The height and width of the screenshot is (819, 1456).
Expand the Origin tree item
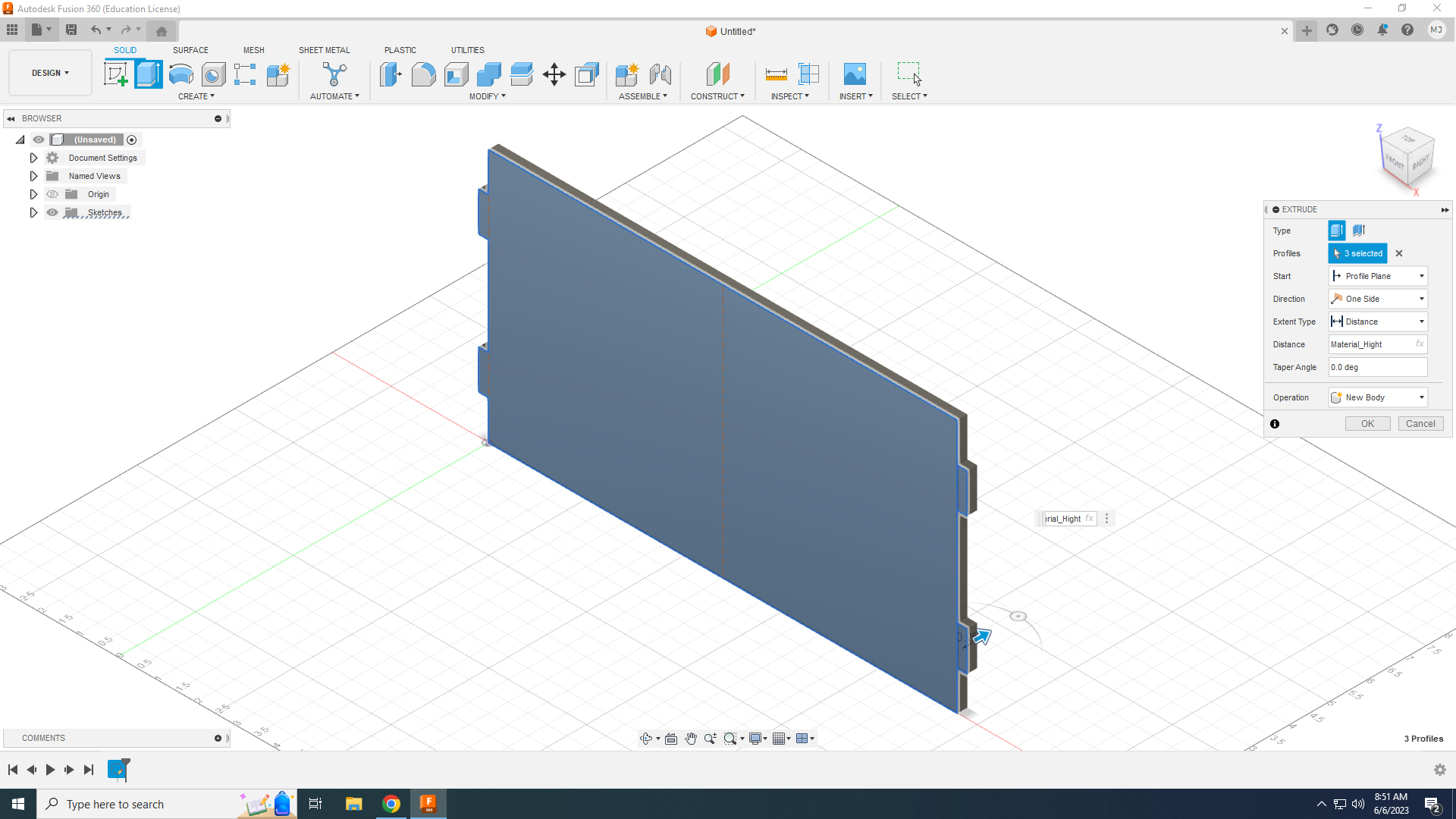(x=33, y=194)
